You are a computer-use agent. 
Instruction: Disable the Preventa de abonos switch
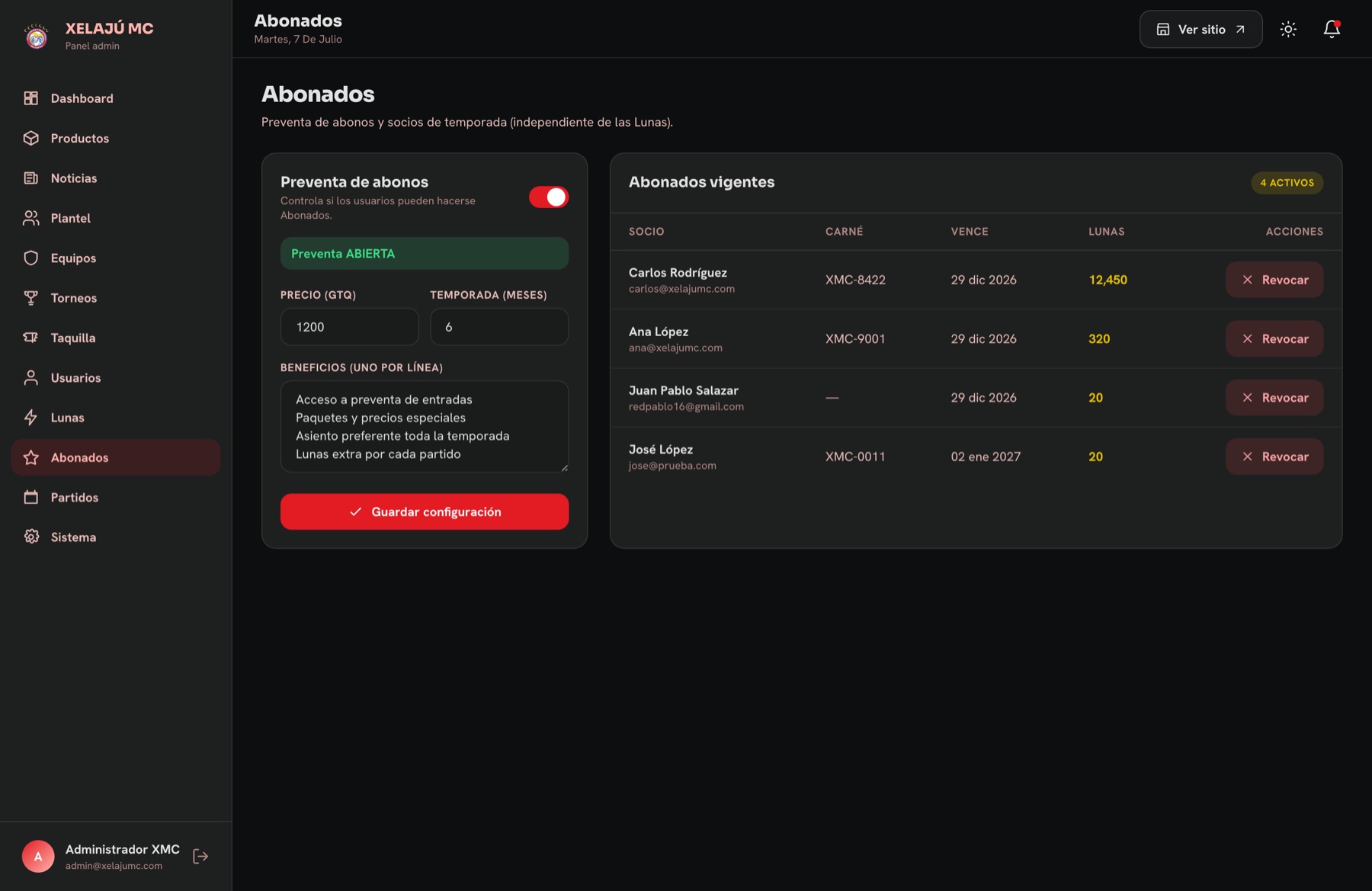pyautogui.click(x=549, y=197)
